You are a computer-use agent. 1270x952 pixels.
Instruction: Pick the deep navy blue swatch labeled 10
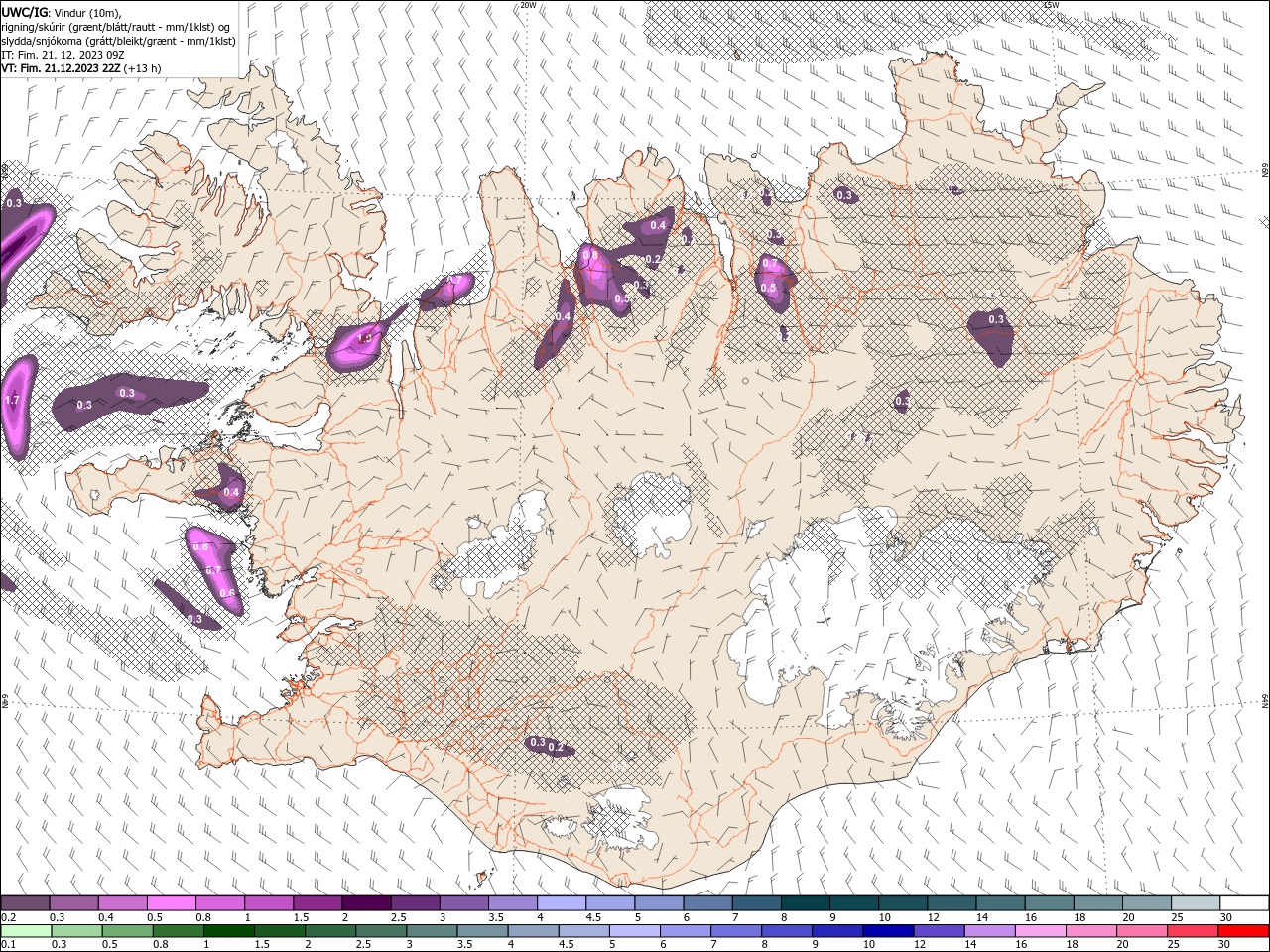[x=887, y=931]
